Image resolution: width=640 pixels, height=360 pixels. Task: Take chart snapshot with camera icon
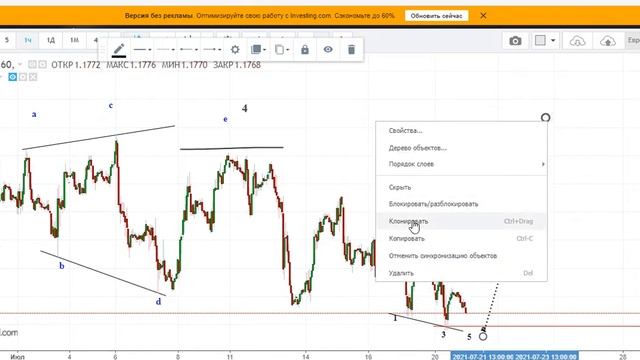[x=515, y=41]
